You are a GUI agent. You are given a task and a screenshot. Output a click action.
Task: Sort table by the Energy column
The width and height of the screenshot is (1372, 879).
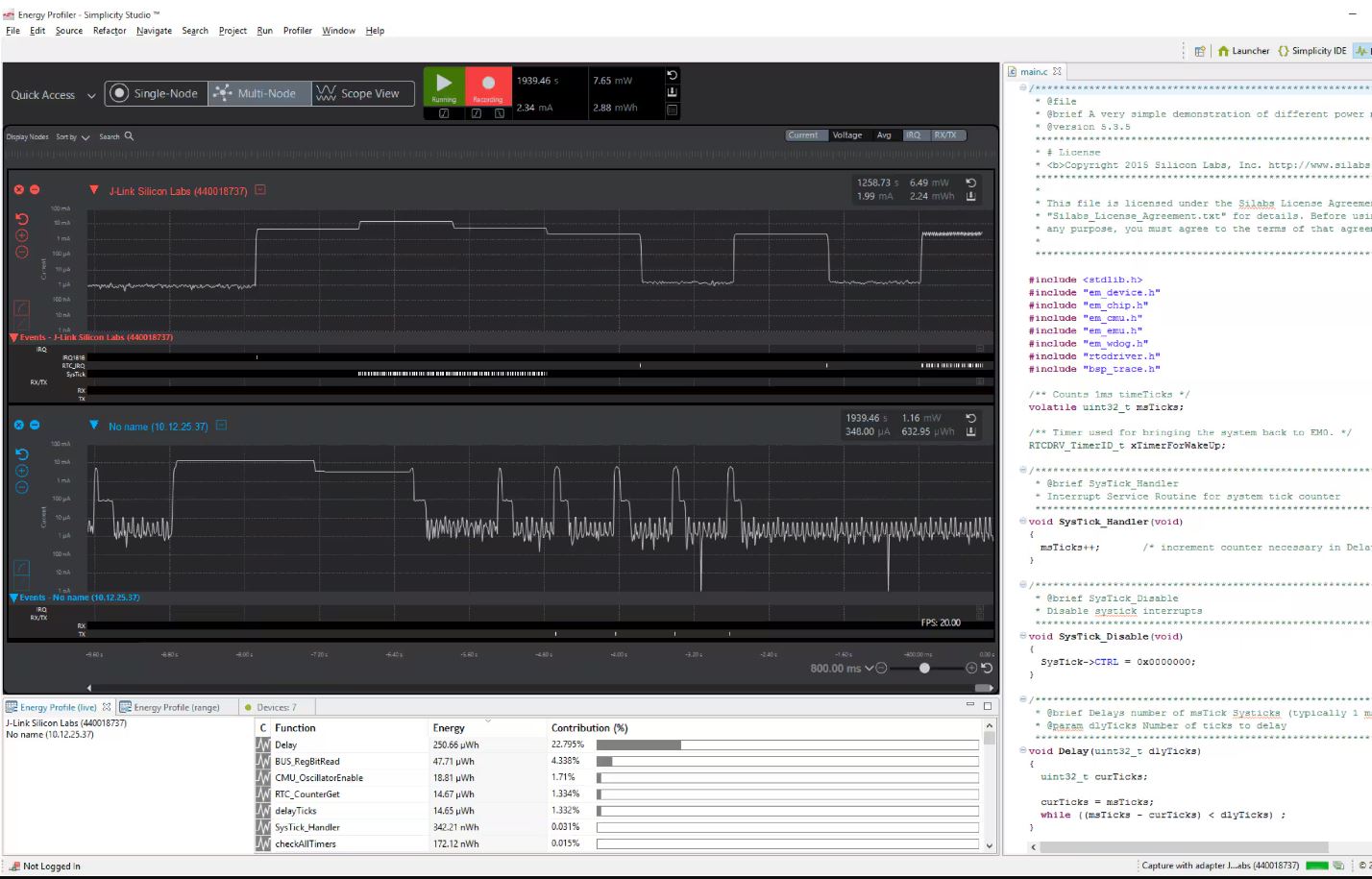click(486, 728)
